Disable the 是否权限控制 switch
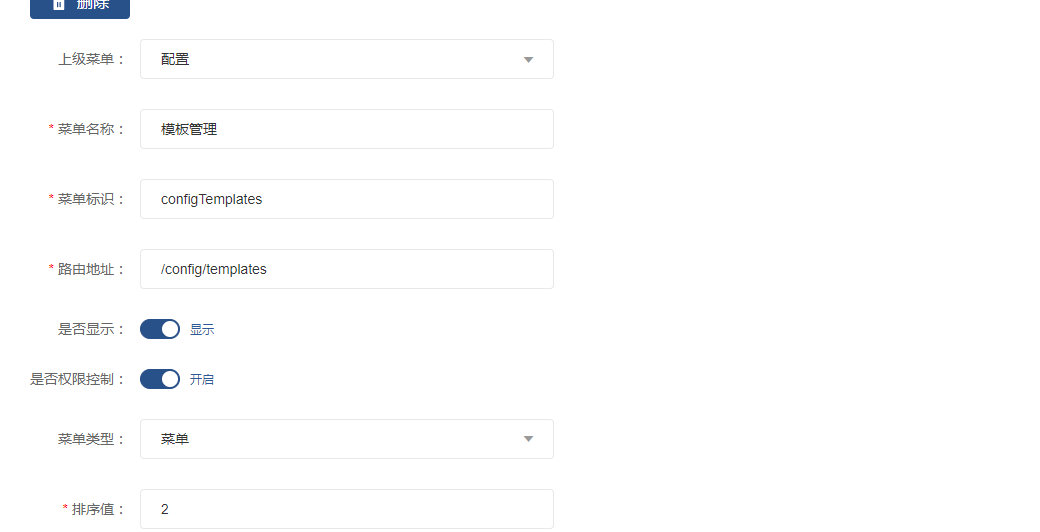Image resolution: width=1040 pixels, height=532 pixels. tap(160, 379)
